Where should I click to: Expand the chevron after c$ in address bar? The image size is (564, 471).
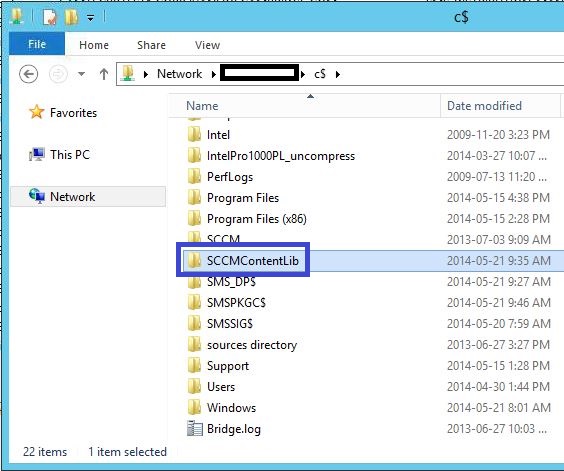point(337,74)
